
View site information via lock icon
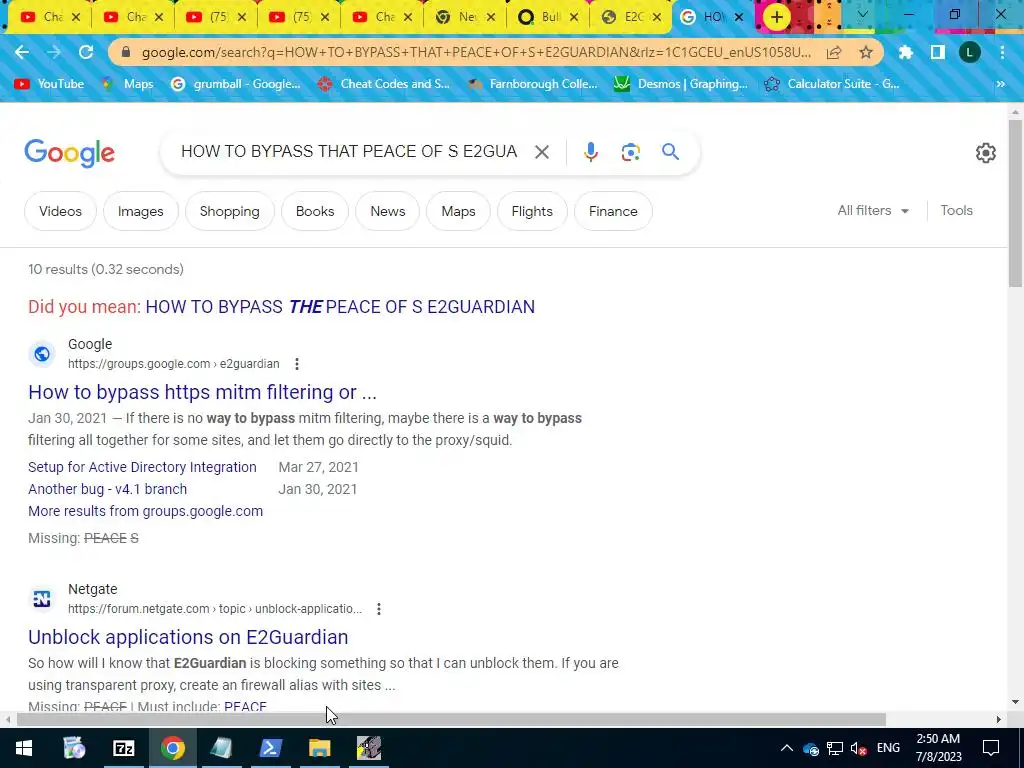(x=126, y=53)
